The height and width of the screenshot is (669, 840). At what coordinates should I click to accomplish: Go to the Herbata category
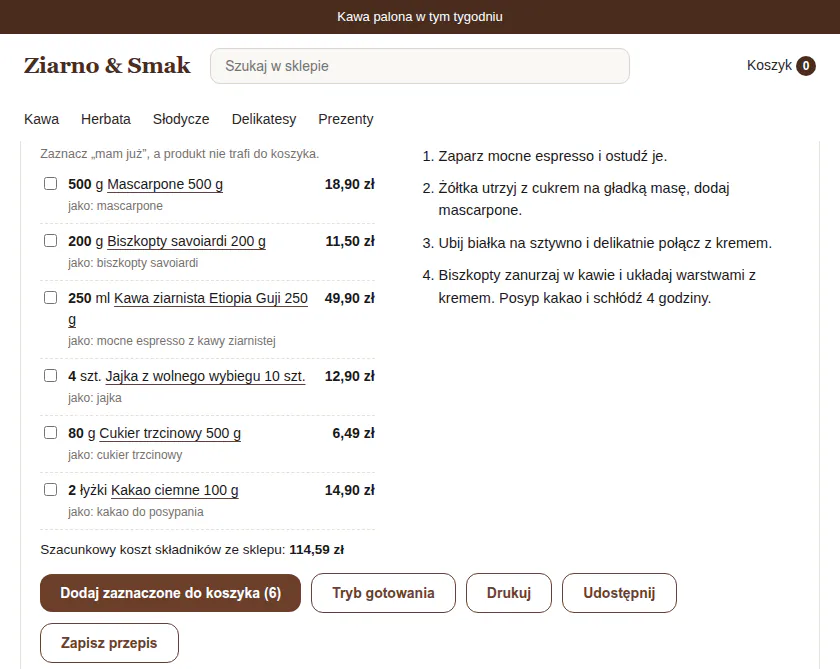[106, 119]
